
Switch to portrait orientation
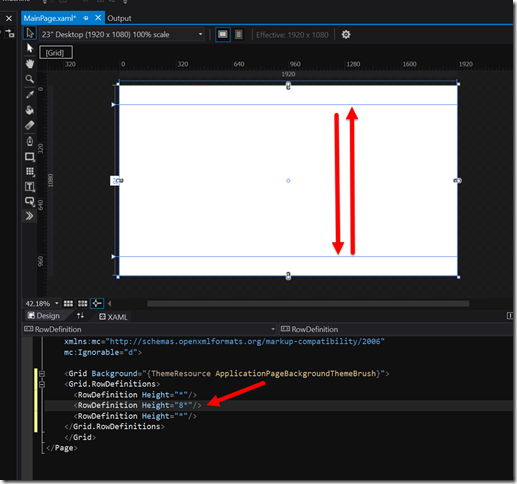click(x=239, y=34)
